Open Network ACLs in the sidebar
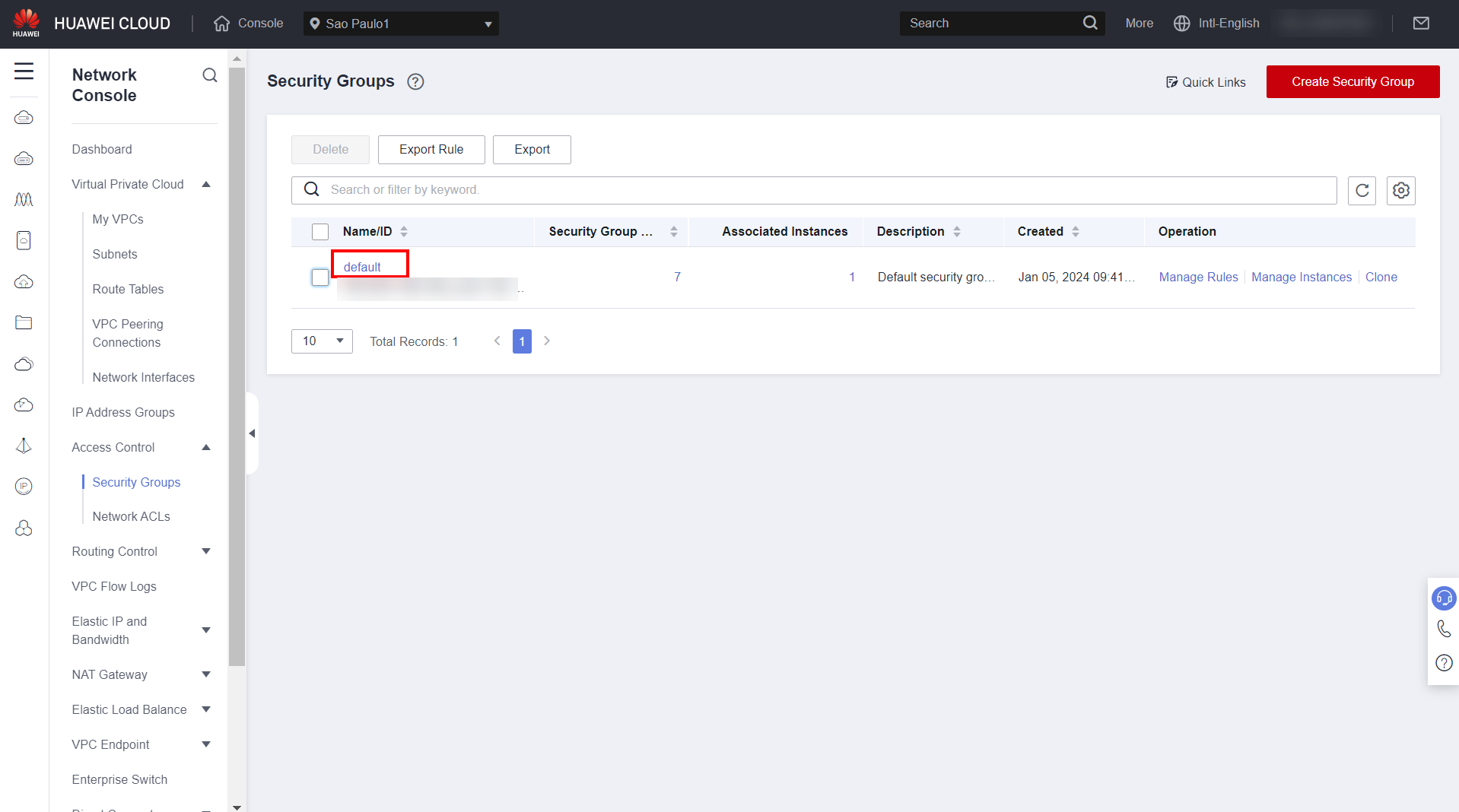Screen dimensions: 1459x812 (131, 516)
